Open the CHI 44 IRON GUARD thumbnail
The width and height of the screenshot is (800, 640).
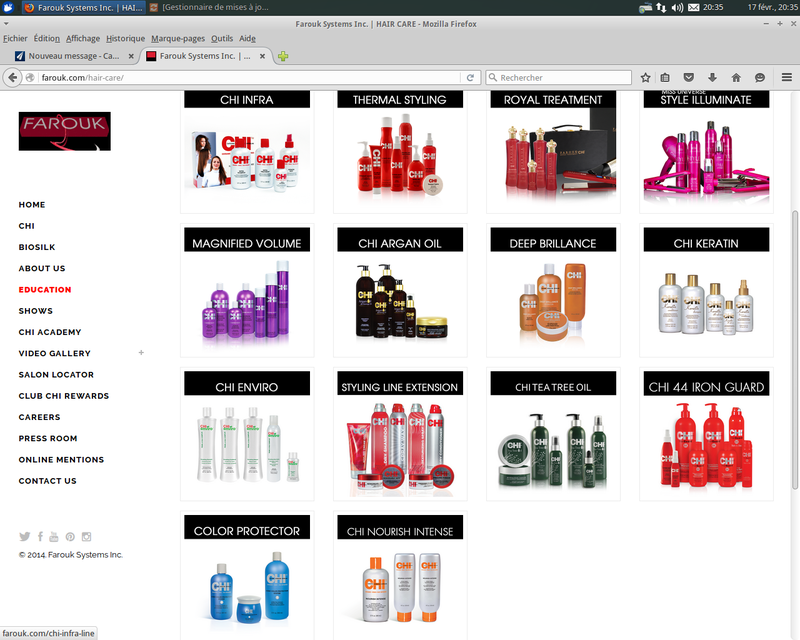click(706, 434)
